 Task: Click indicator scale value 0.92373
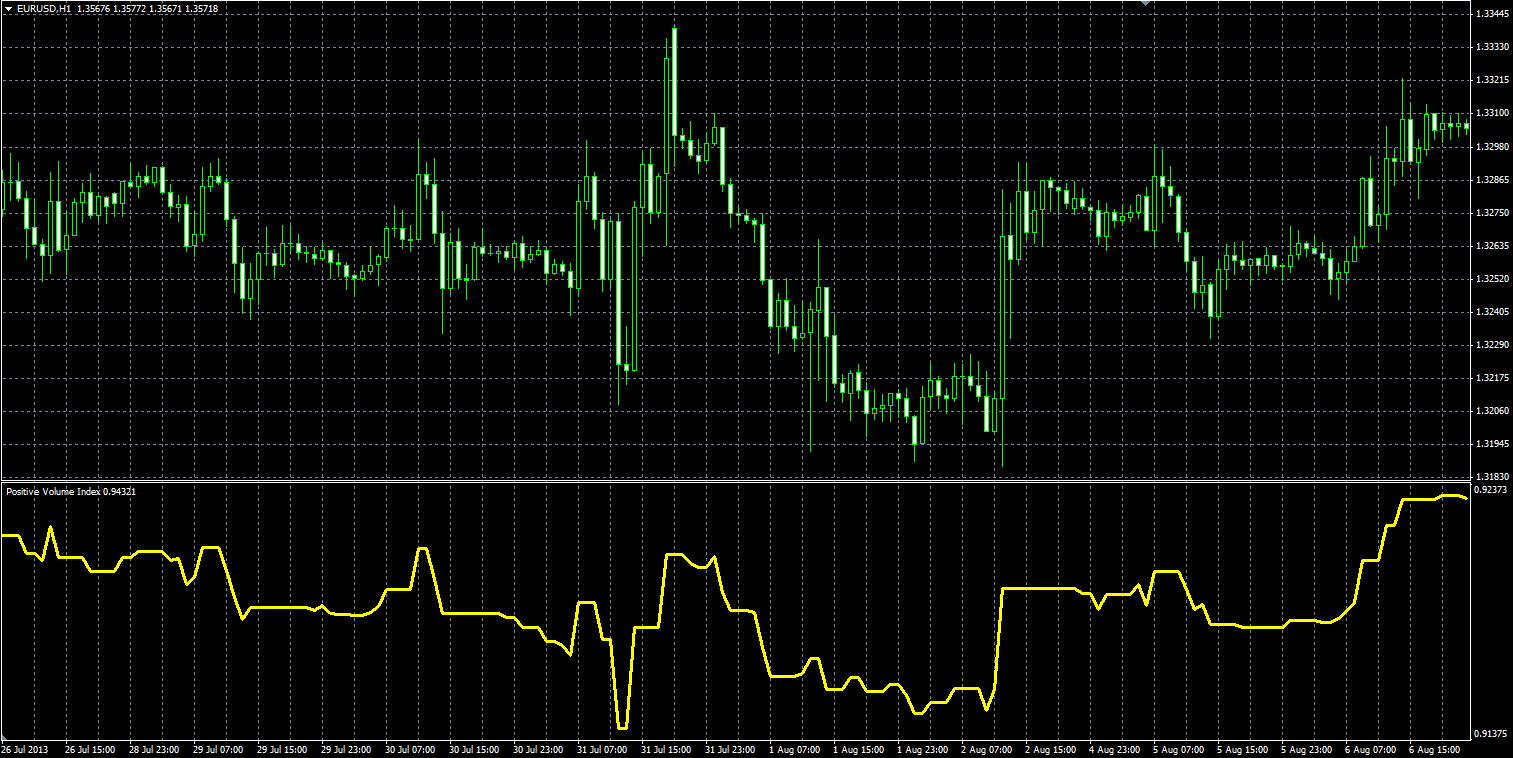(x=1492, y=490)
